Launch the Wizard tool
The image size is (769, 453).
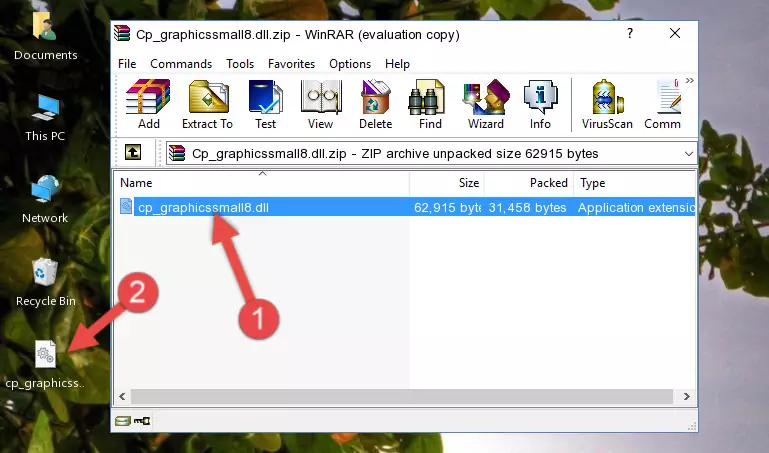tap(486, 104)
